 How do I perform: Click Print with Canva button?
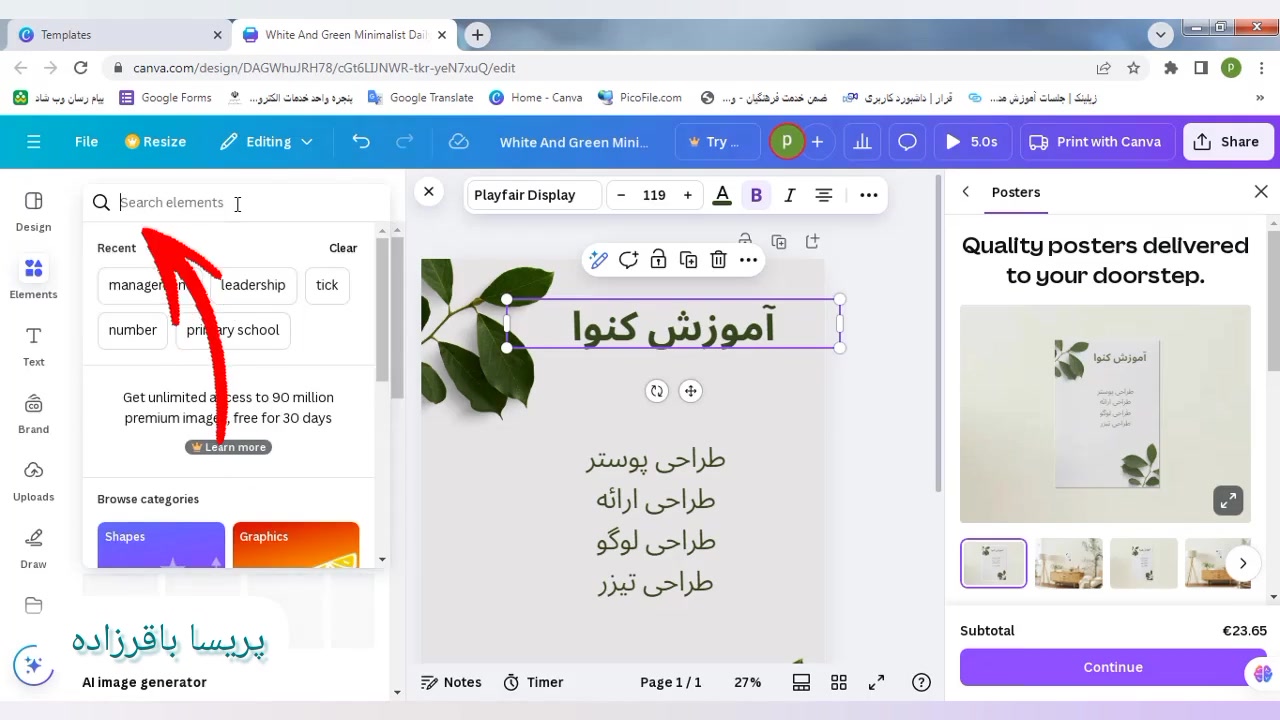point(1095,142)
